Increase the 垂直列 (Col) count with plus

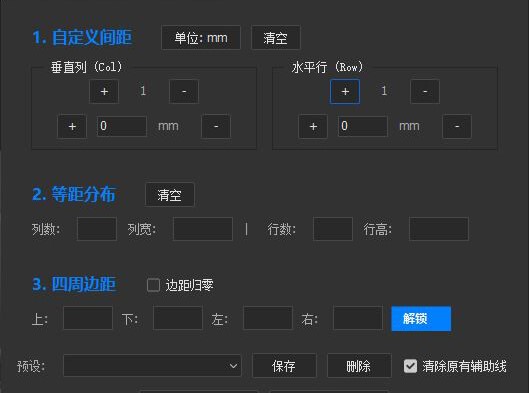tap(104, 91)
